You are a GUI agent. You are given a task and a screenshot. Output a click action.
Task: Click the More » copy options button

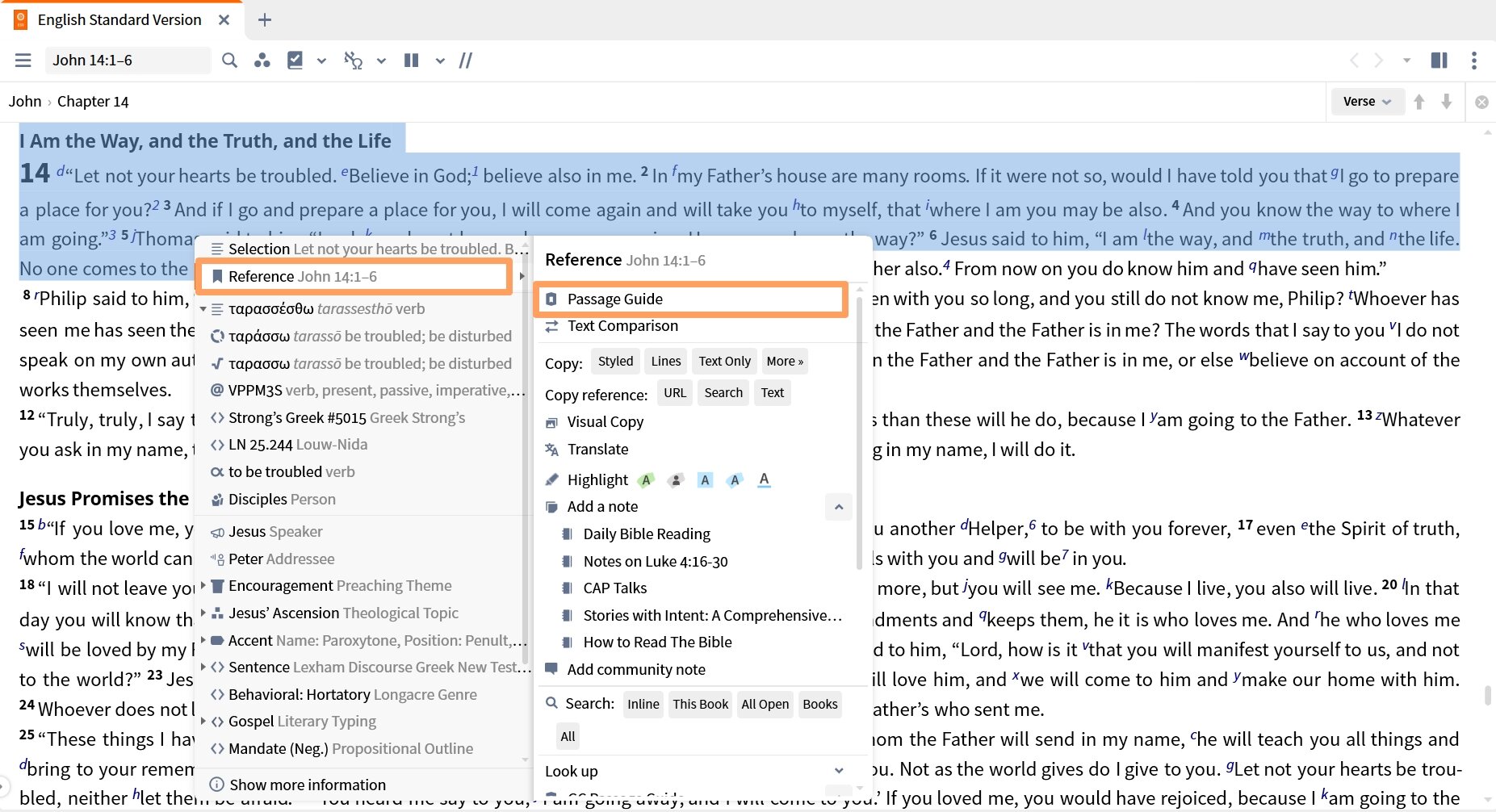[785, 362]
